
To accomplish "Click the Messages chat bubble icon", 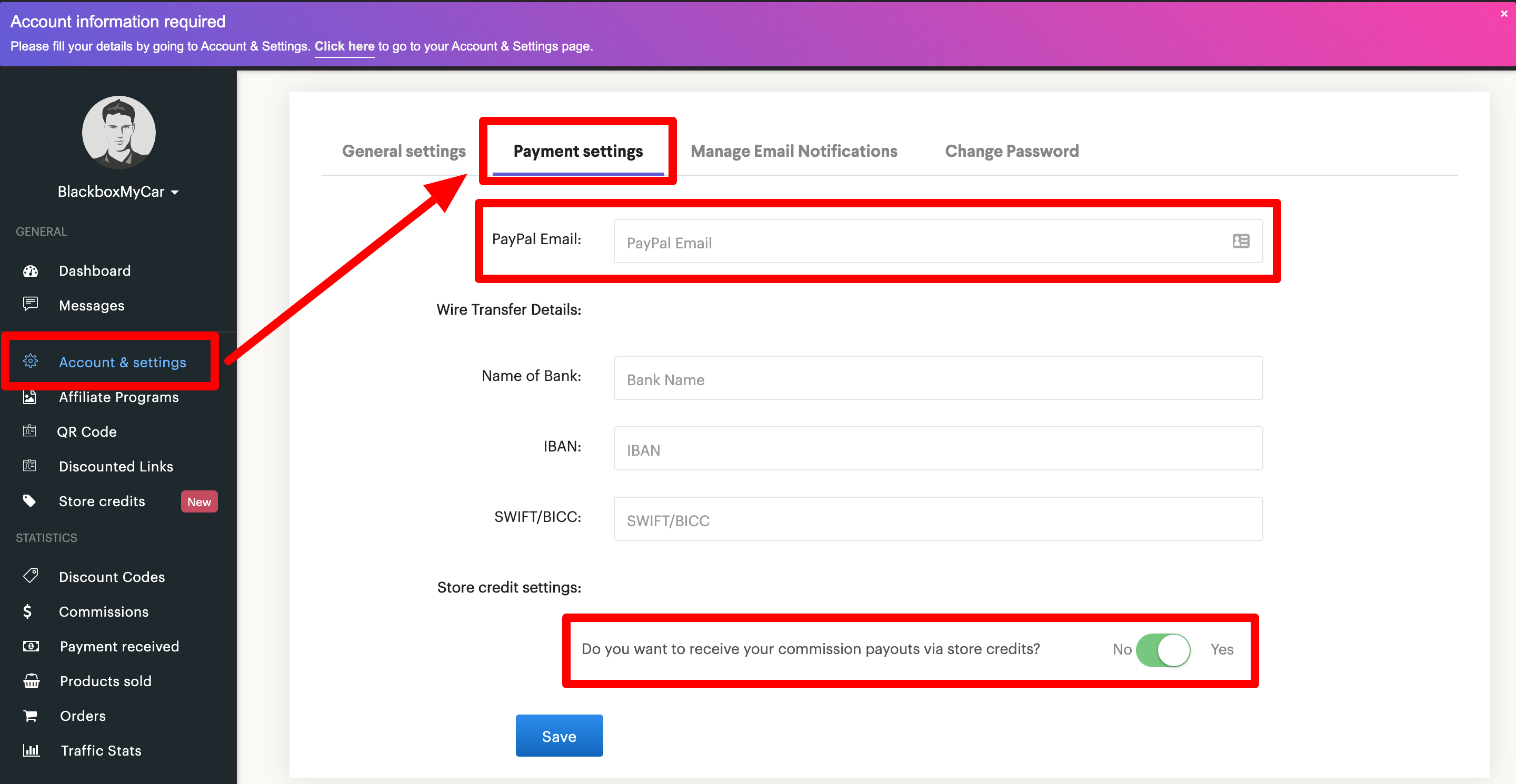I will coord(31,304).
